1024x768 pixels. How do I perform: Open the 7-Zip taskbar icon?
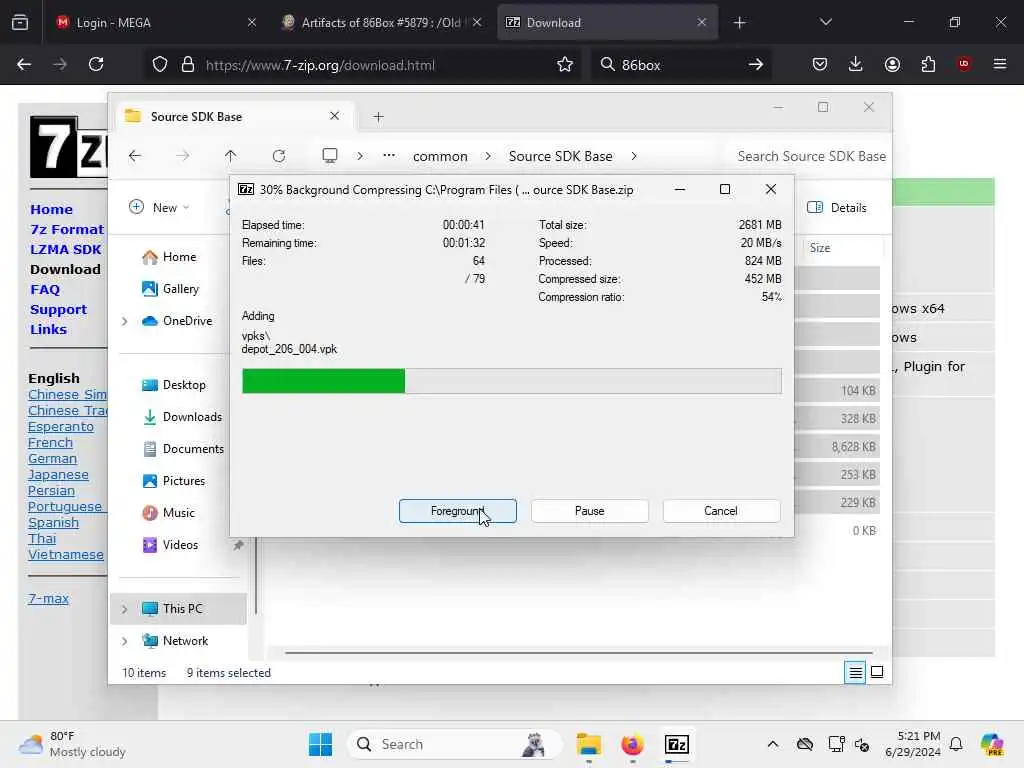[x=677, y=744]
